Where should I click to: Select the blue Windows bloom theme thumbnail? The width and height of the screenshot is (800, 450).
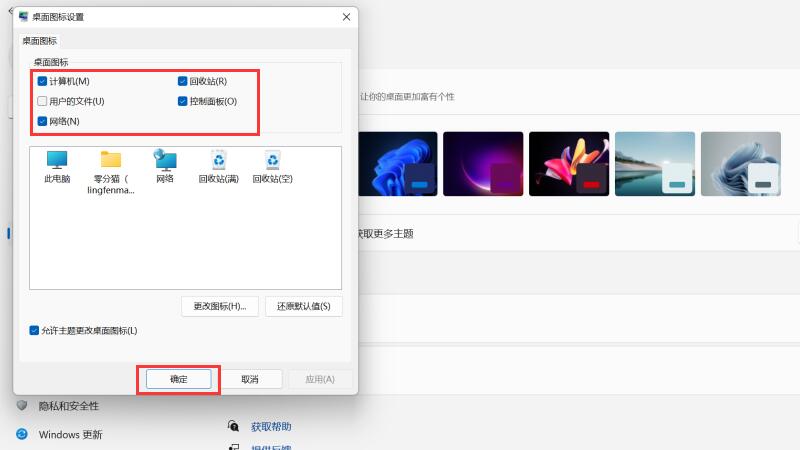pos(397,164)
